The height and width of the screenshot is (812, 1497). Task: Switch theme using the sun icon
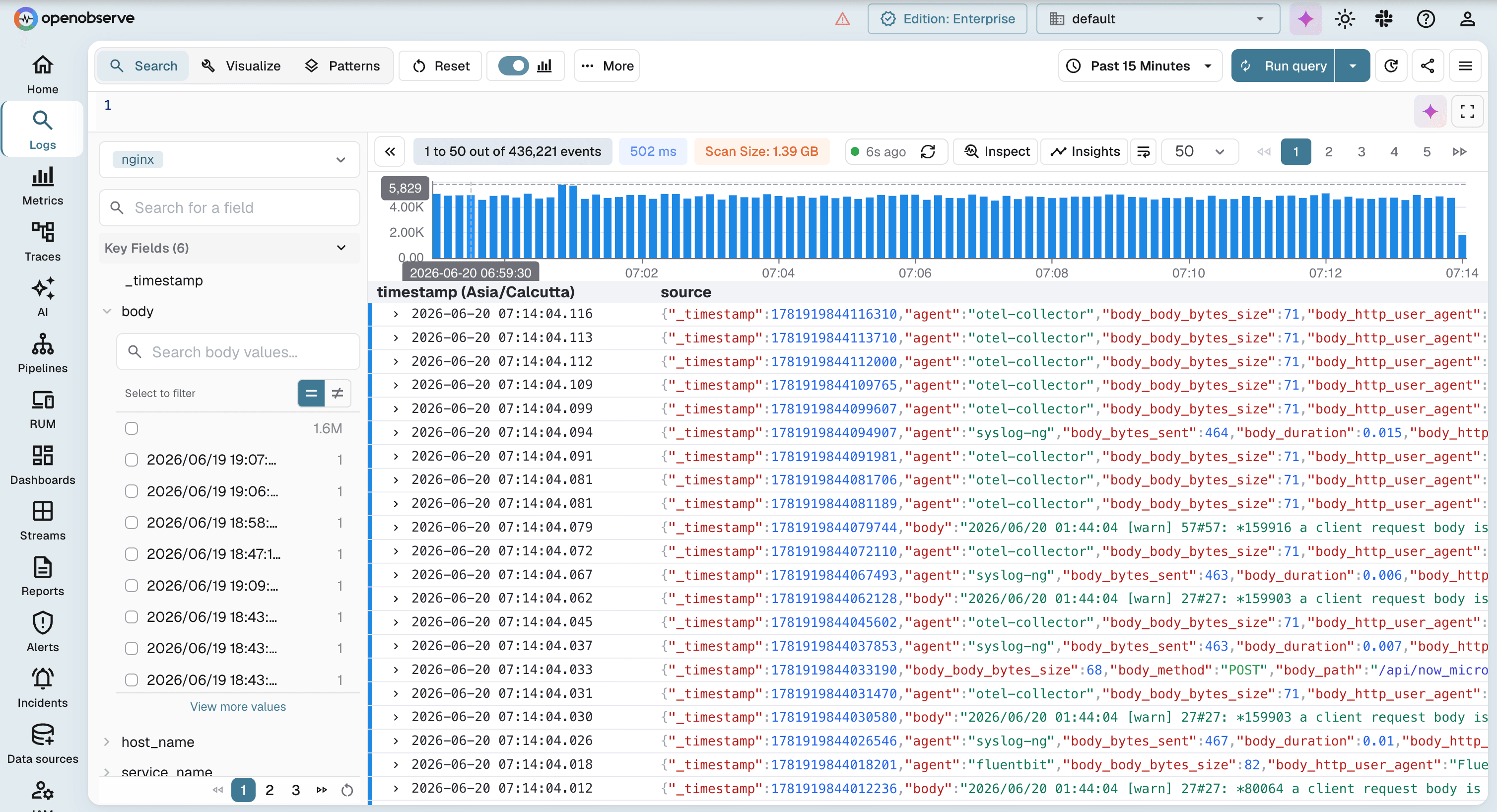click(1345, 18)
